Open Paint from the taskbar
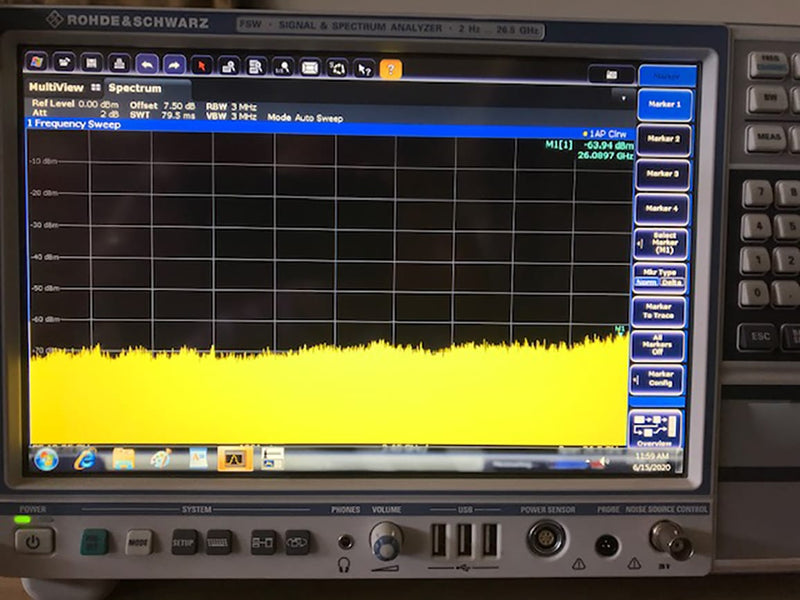 pyautogui.click(x=161, y=459)
